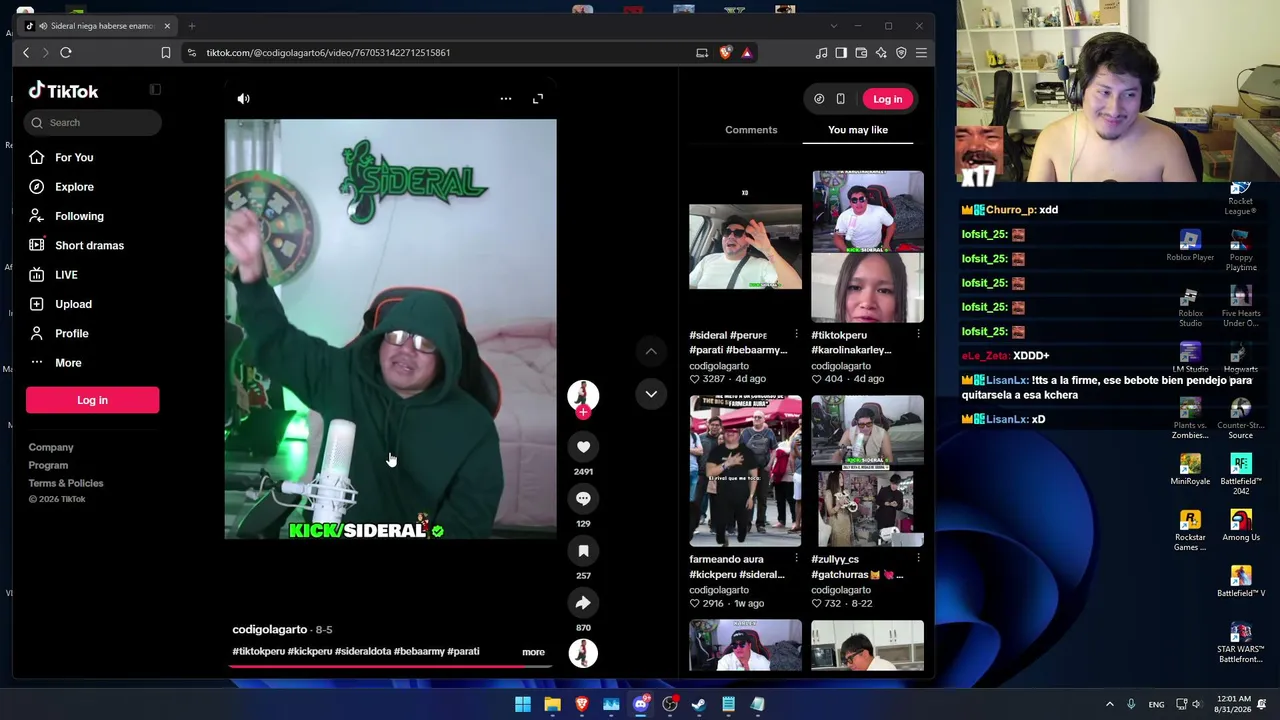Click the address bar URL

[x=328, y=53]
